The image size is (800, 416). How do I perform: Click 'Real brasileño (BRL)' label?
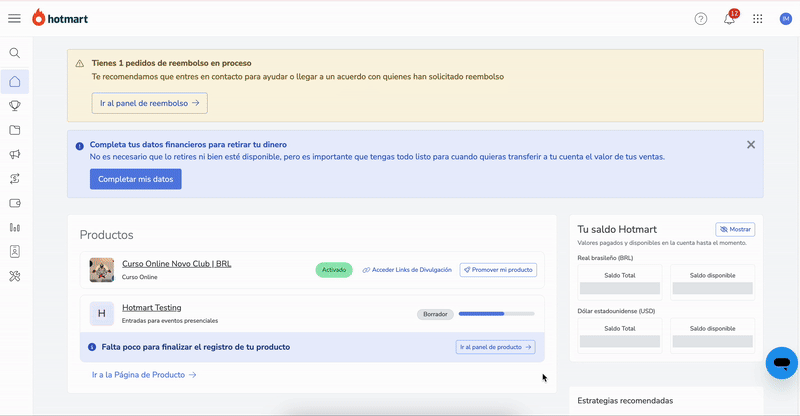pos(605,258)
